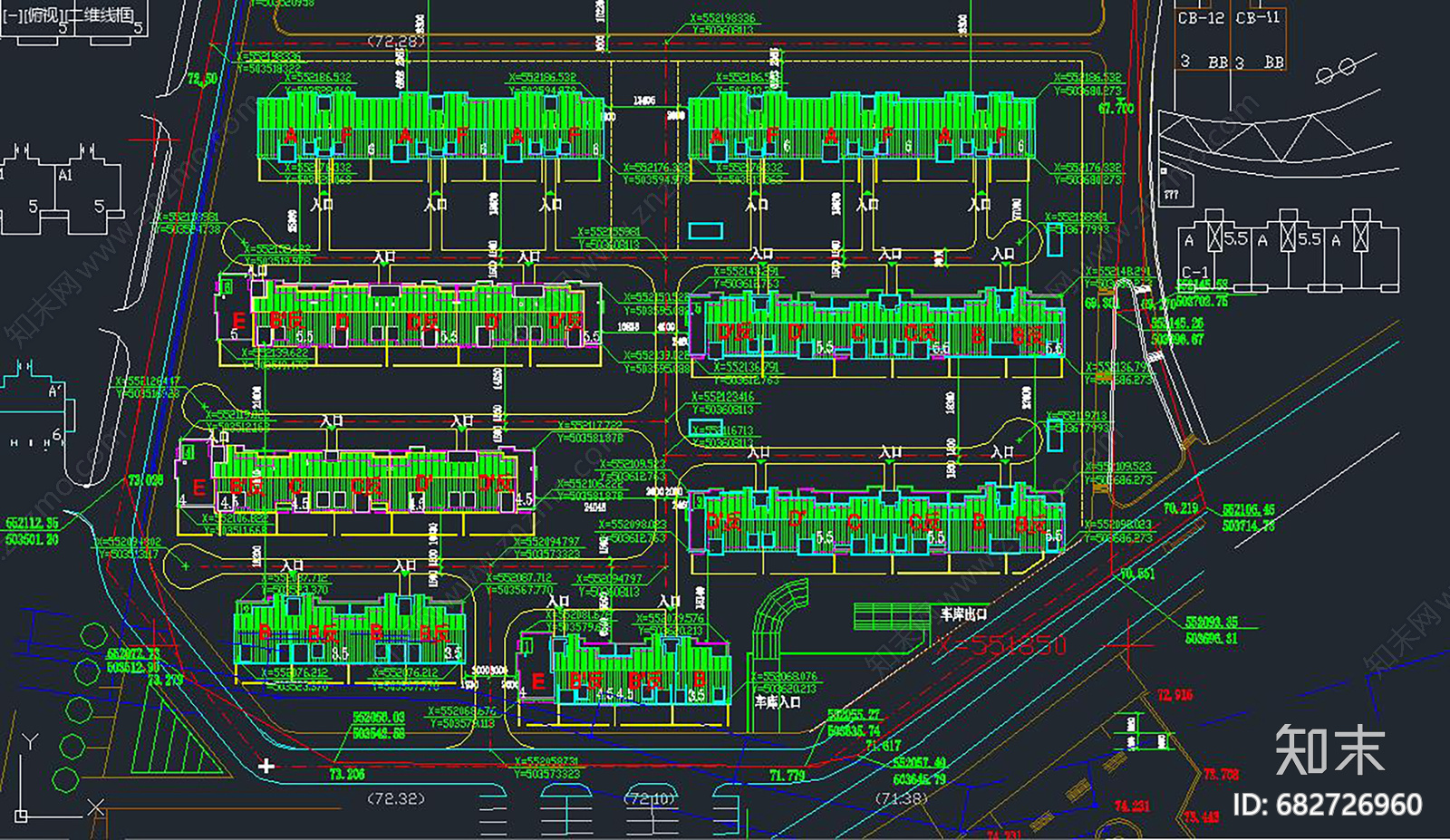Select the green garage exit grid symbol

(893, 616)
